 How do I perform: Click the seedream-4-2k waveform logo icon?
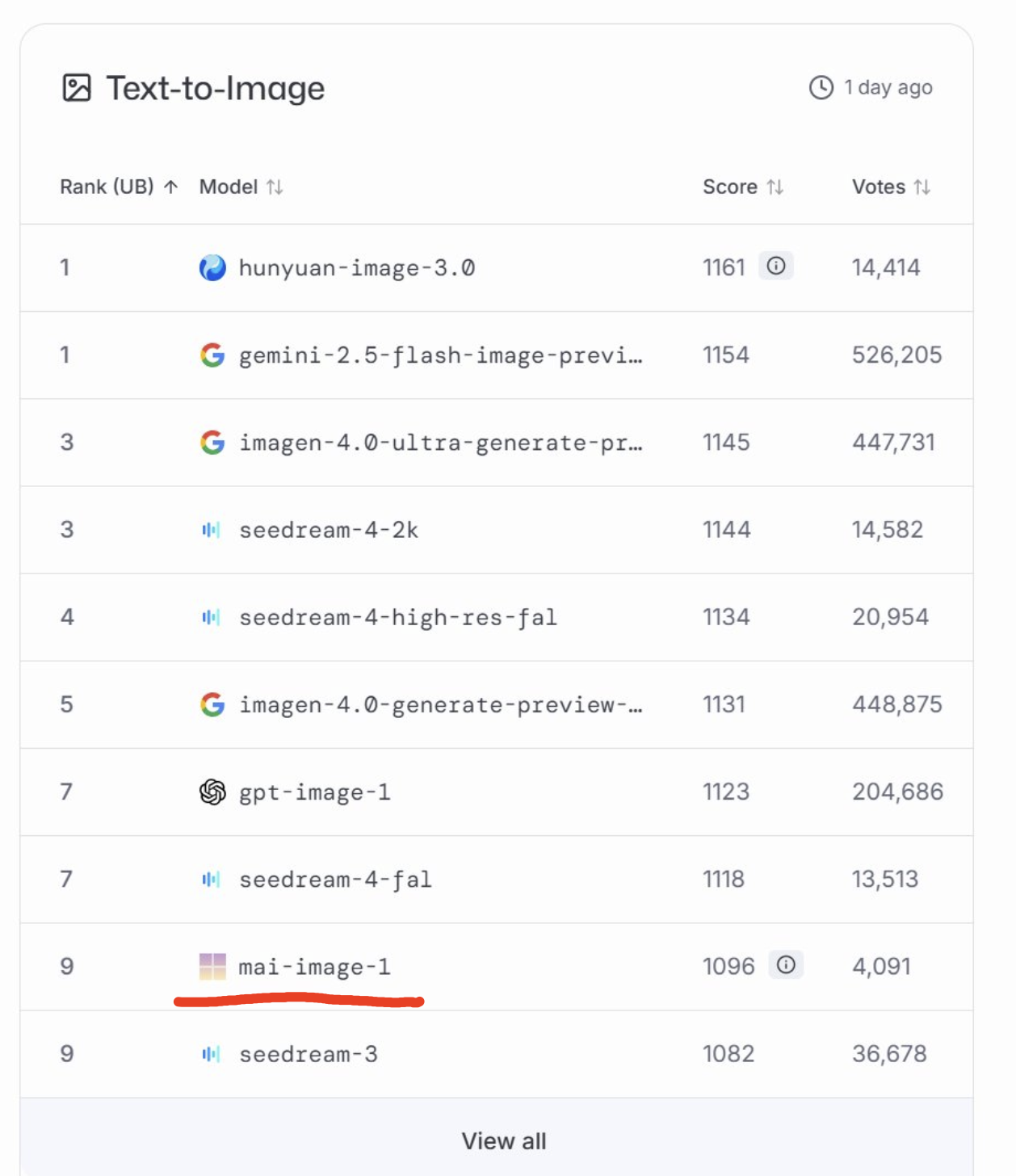point(211,530)
